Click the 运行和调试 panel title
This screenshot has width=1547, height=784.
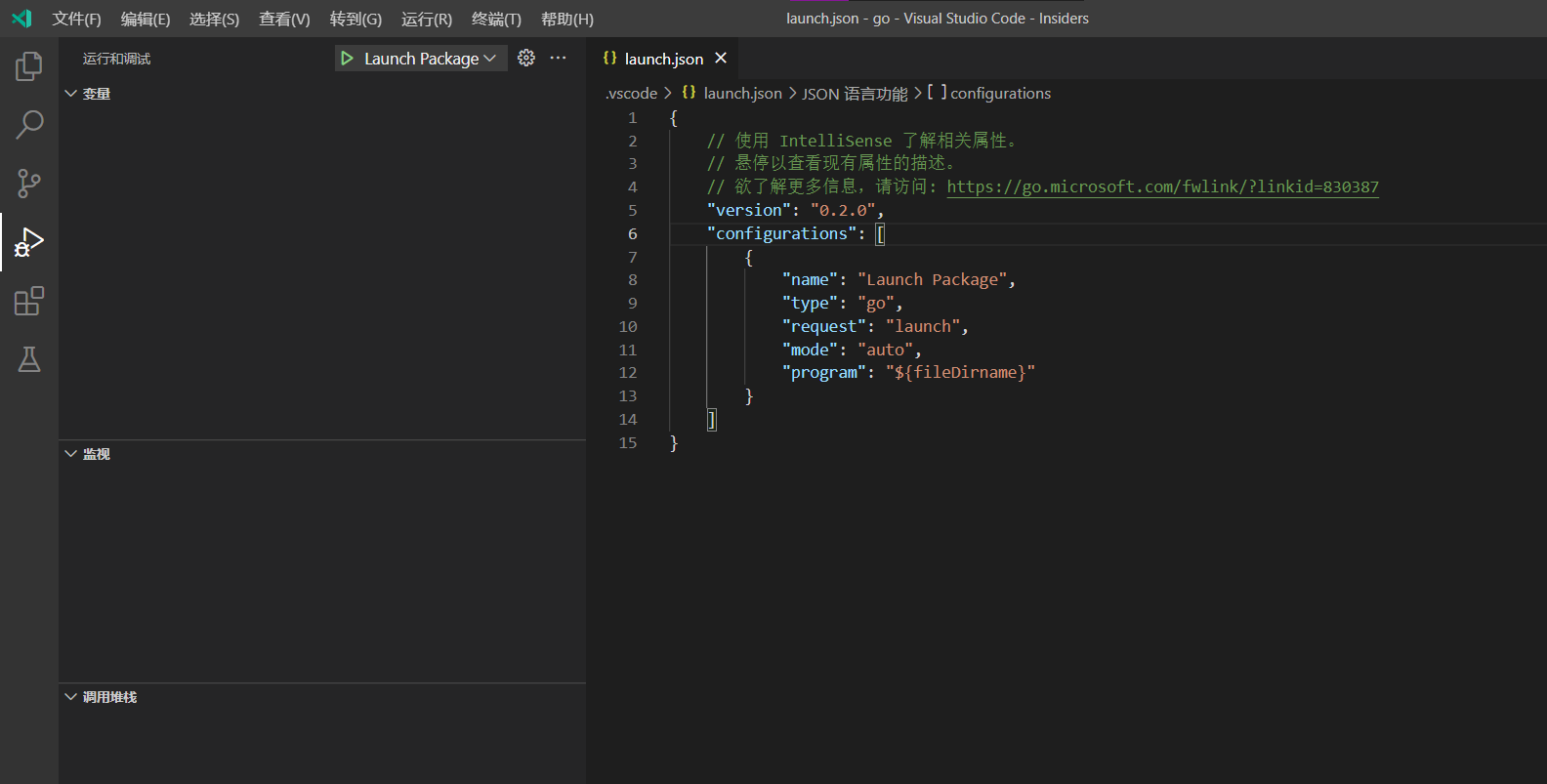[x=116, y=59]
